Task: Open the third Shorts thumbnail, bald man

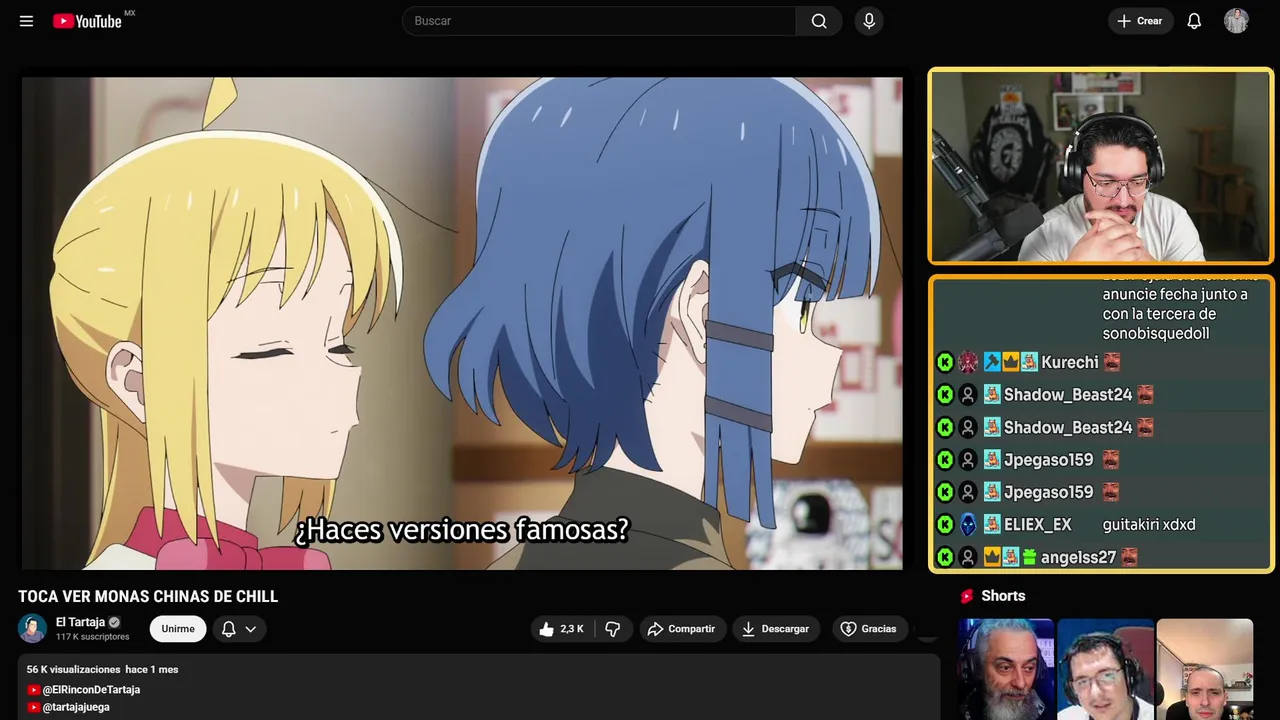Action: tap(1204, 669)
